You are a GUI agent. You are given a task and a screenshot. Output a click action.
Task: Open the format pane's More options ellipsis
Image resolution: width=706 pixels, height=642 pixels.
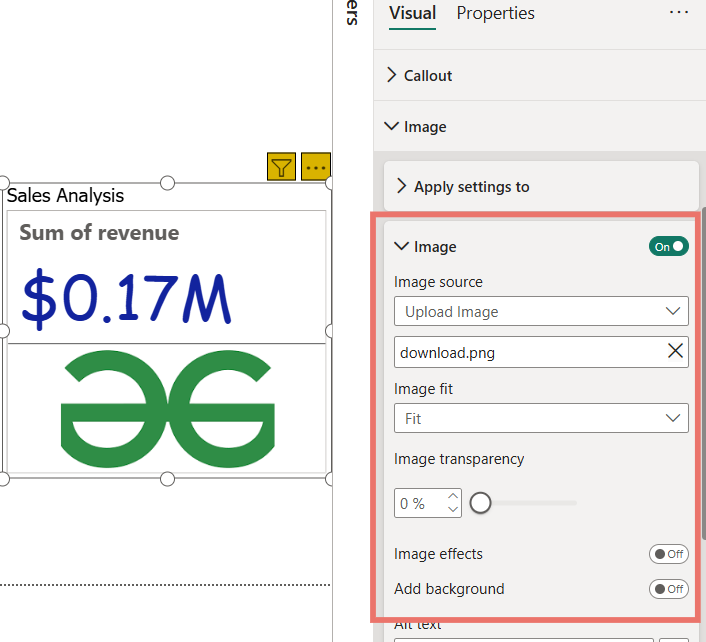679,12
